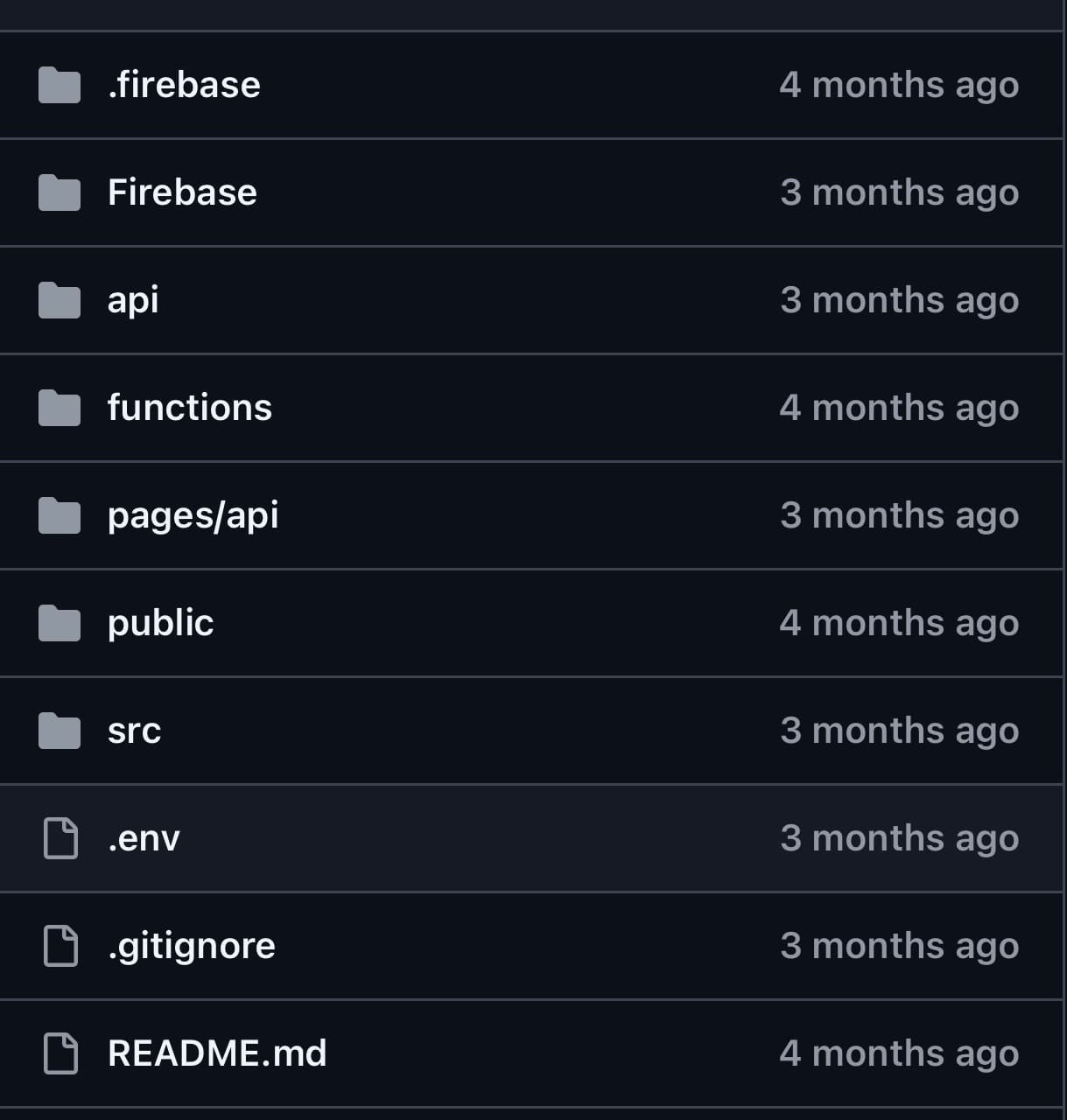Image resolution: width=1067 pixels, height=1120 pixels.
Task: View README.md file name link
Action: point(217,1053)
